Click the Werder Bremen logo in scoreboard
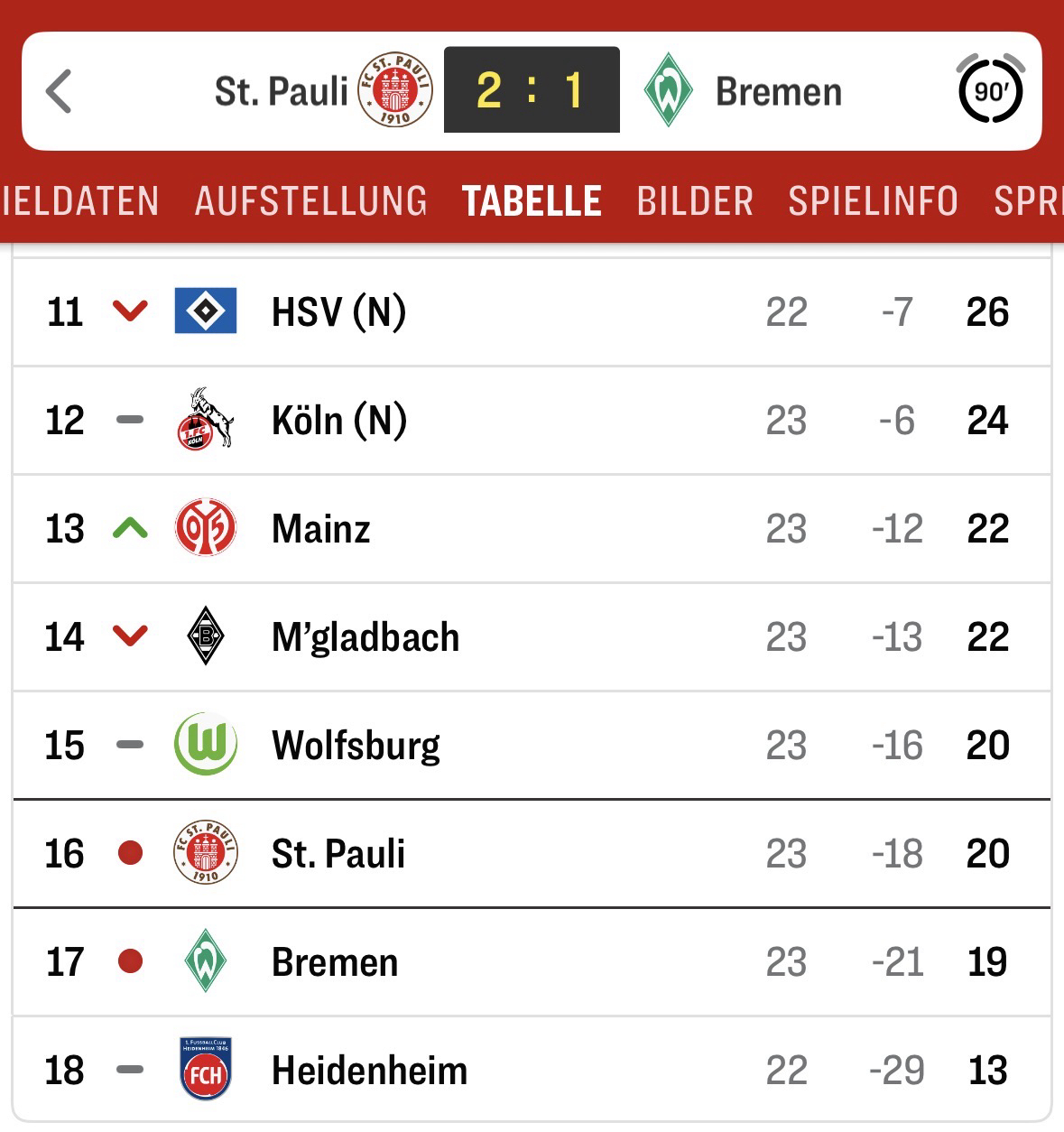Screen dimensions: 1064x1132 [x=668, y=90]
